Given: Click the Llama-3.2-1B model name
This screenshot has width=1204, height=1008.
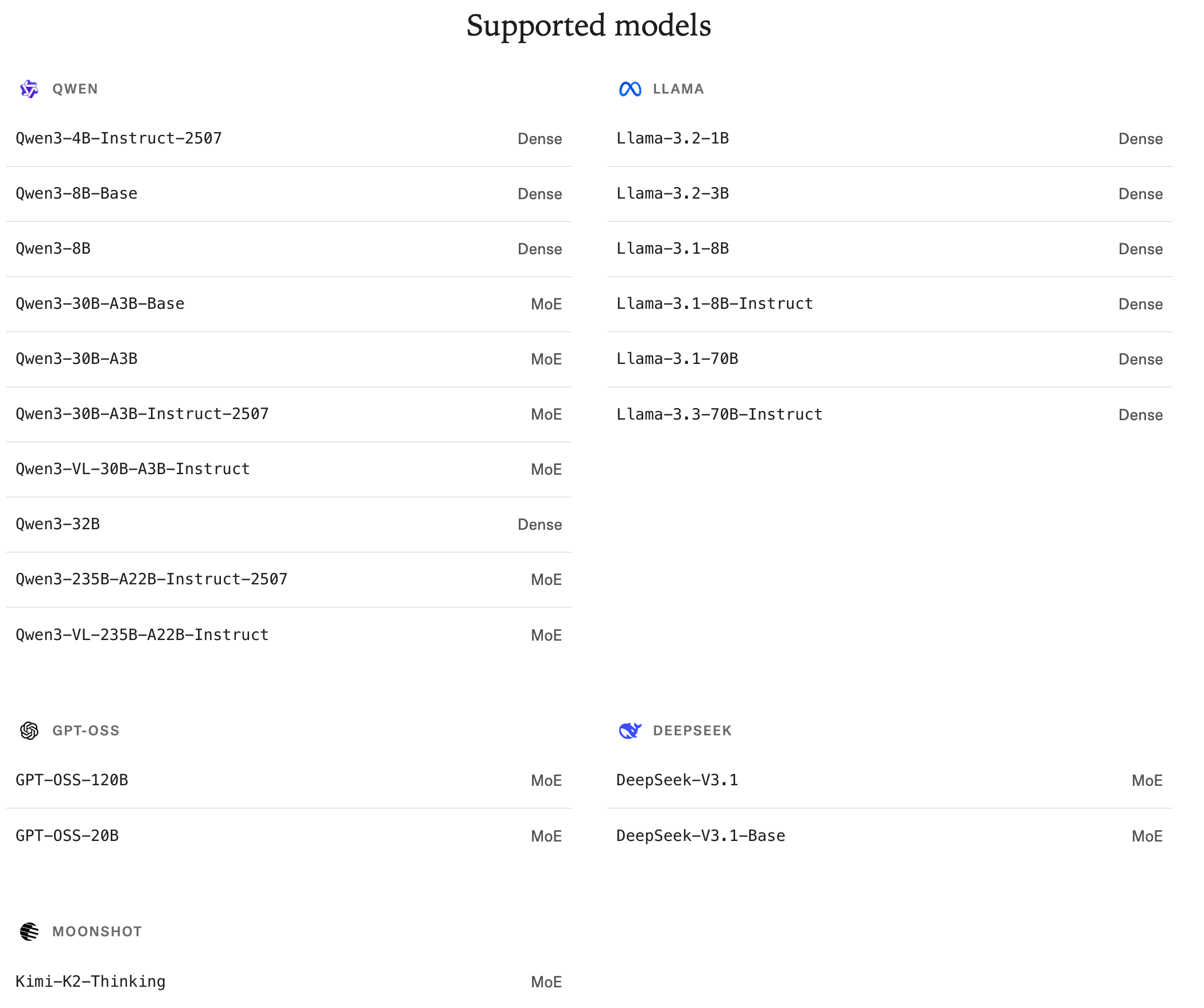Looking at the screenshot, I should pyautogui.click(x=673, y=138).
